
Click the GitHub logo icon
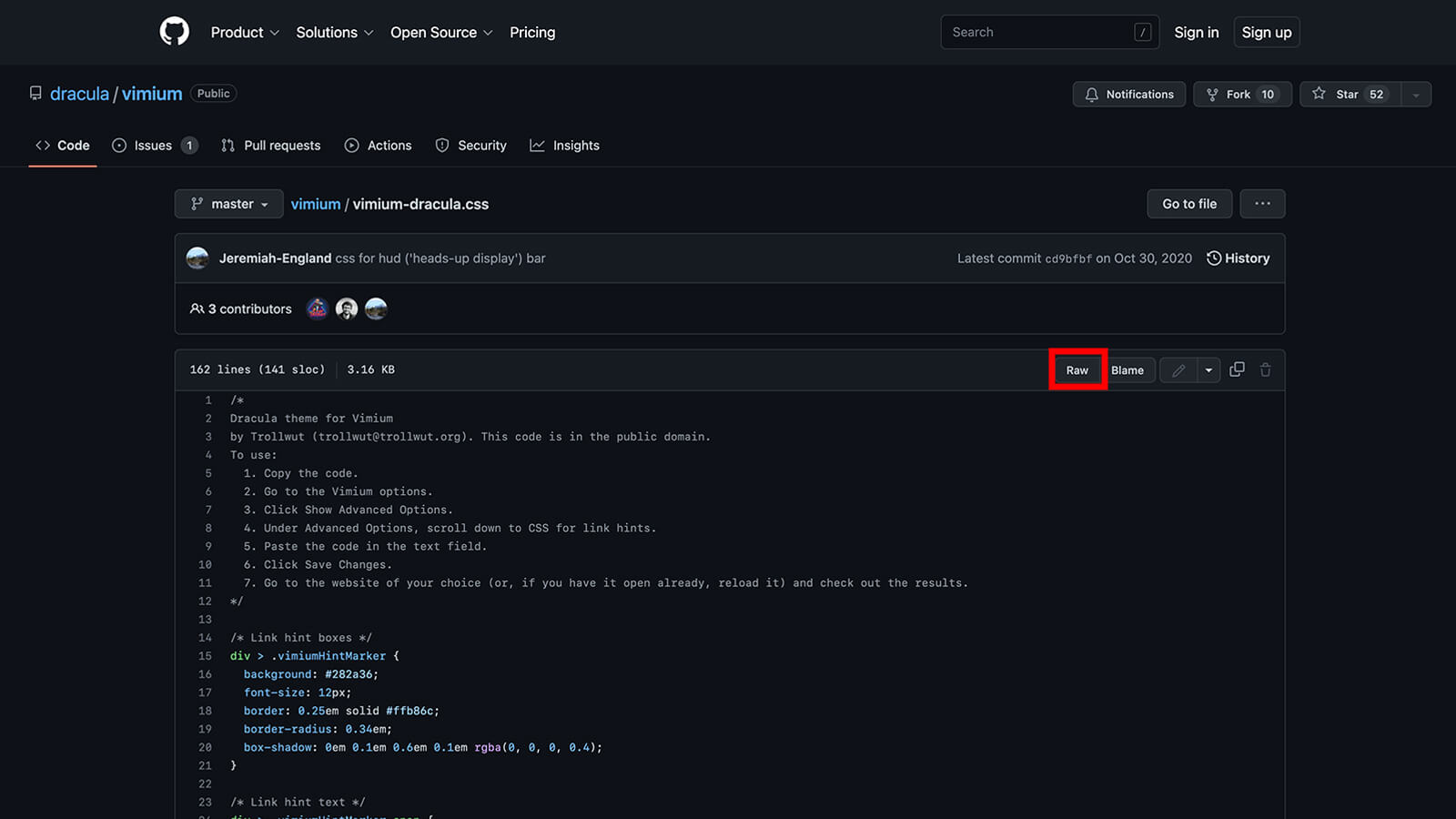tap(175, 32)
